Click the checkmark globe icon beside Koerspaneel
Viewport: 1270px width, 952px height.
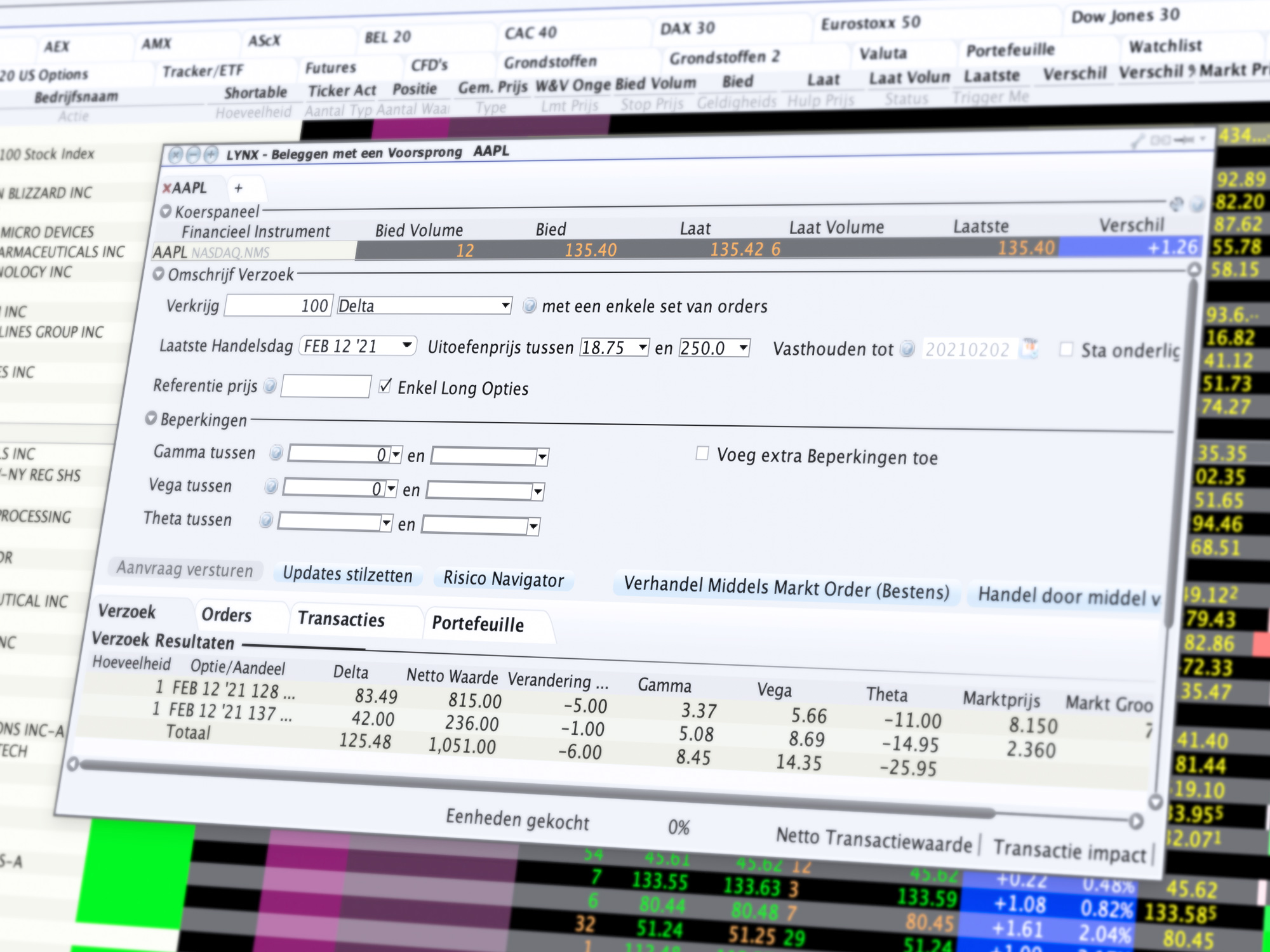1197,204
